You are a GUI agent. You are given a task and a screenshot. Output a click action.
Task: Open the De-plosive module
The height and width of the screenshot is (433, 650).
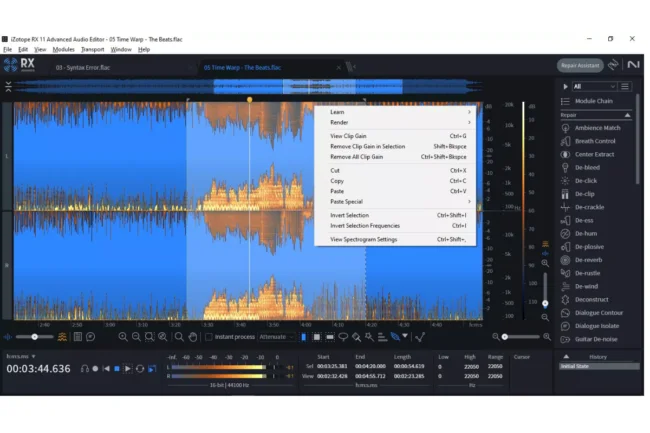589,247
